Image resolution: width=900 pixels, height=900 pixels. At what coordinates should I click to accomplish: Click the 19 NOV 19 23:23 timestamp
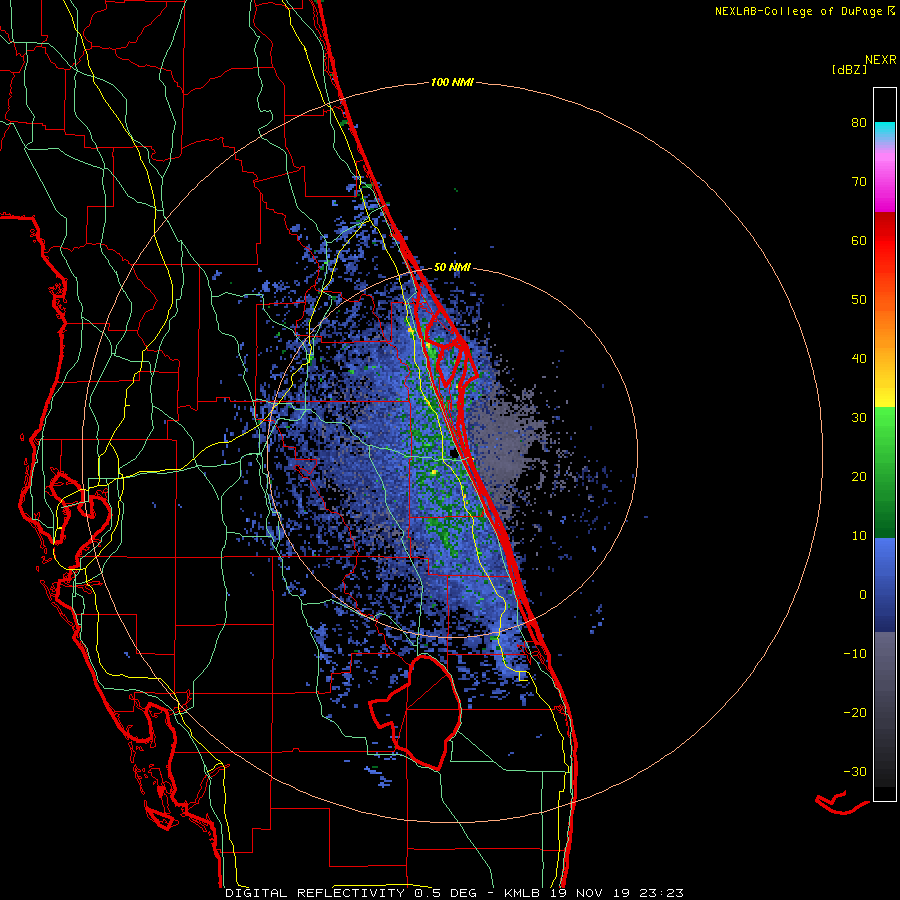pyautogui.click(x=616, y=893)
